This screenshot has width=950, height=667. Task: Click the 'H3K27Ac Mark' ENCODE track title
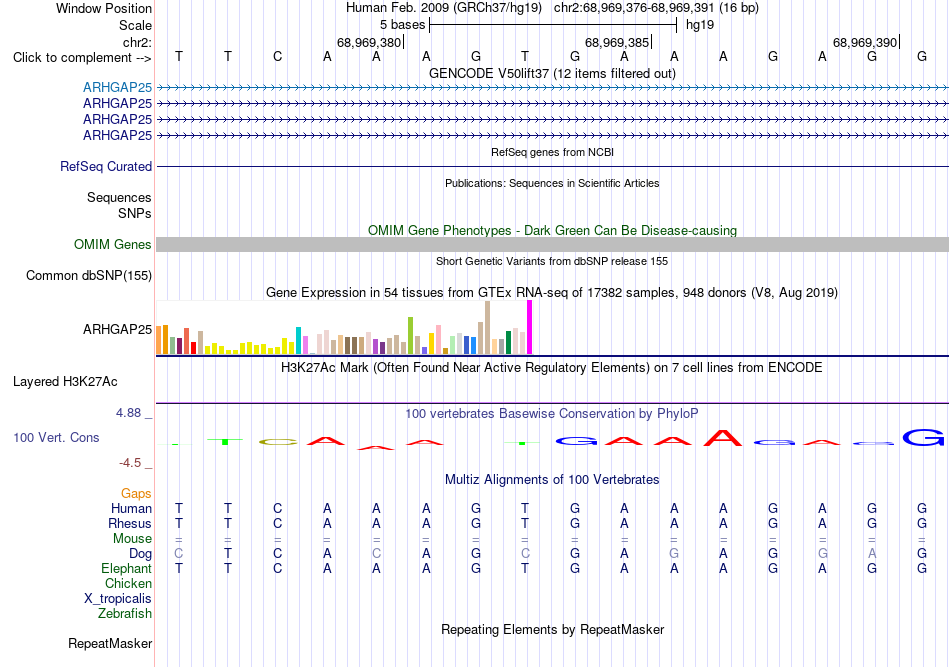[552, 368]
